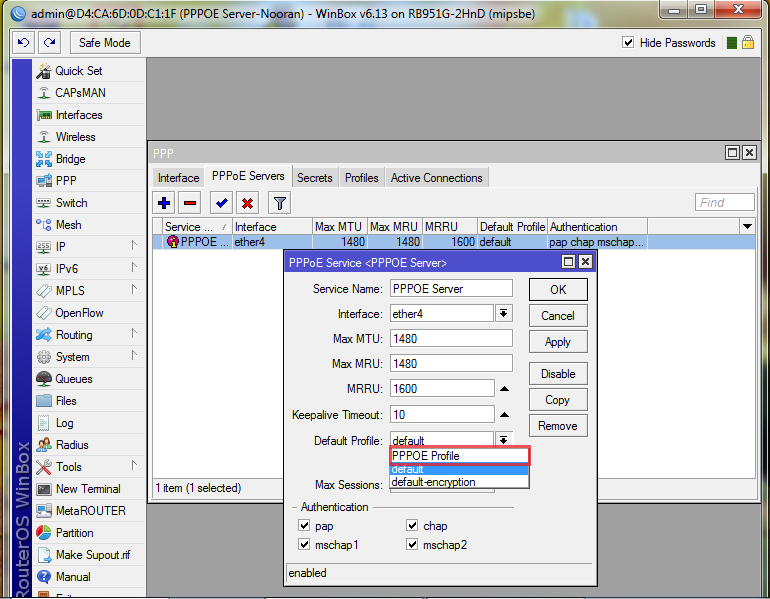The image size is (770, 599).
Task: Click Service Name input field
Action: (451, 289)
